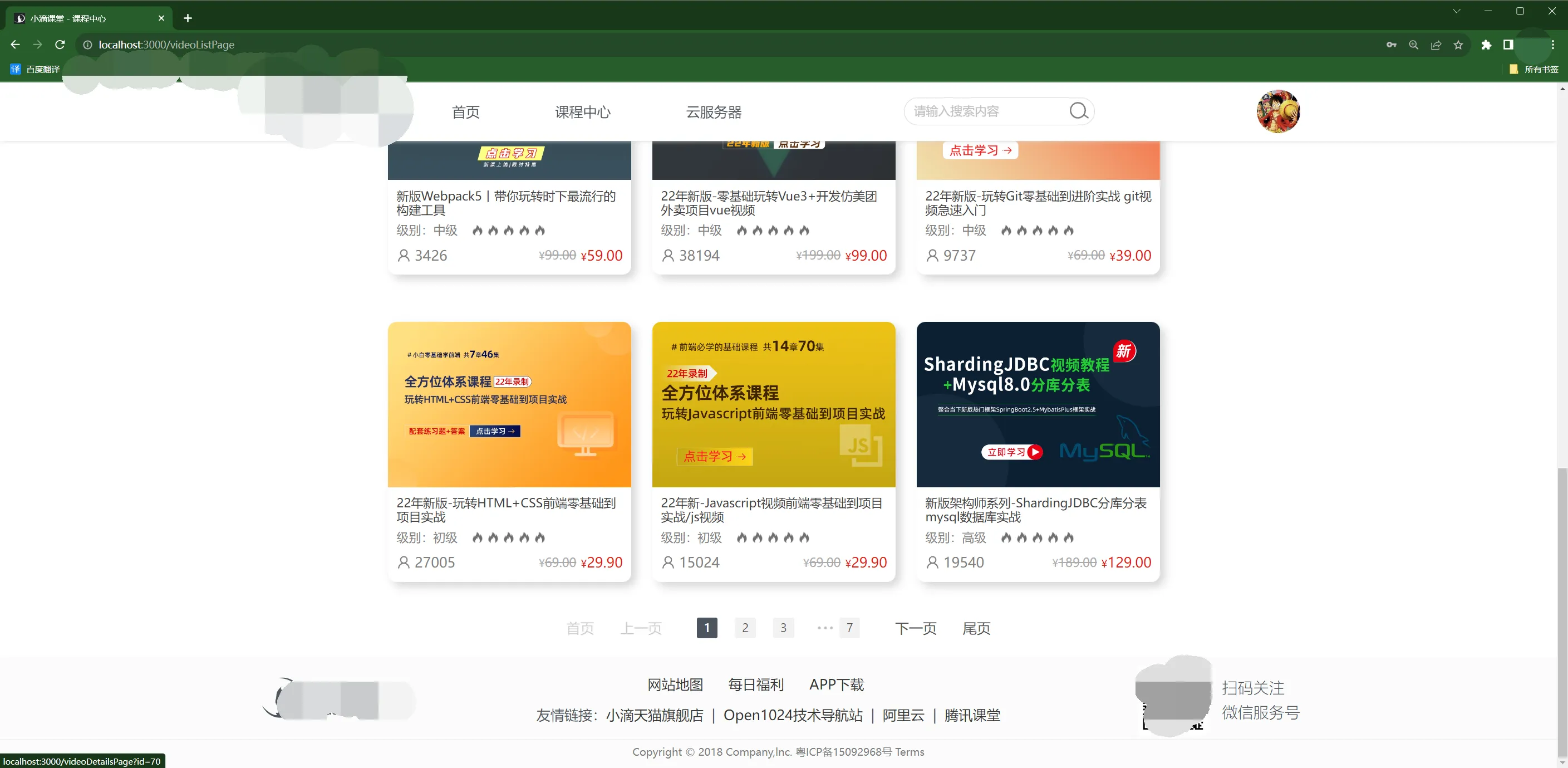Image resolution: width=1568 pixels, height=768 pixels.
Task: Click the 新版Webpack5 course title
Action: tap(506, 203)
